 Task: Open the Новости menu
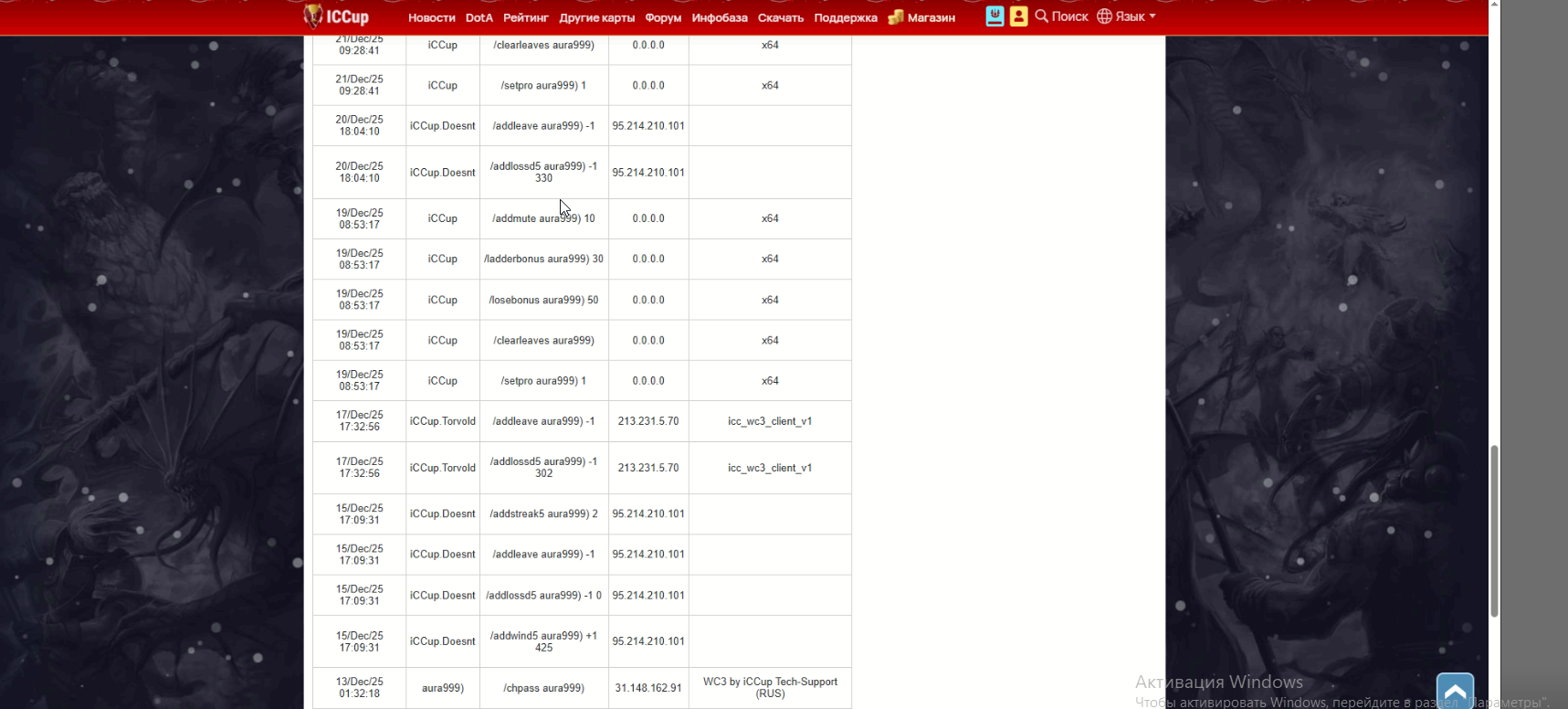[431, 17]
